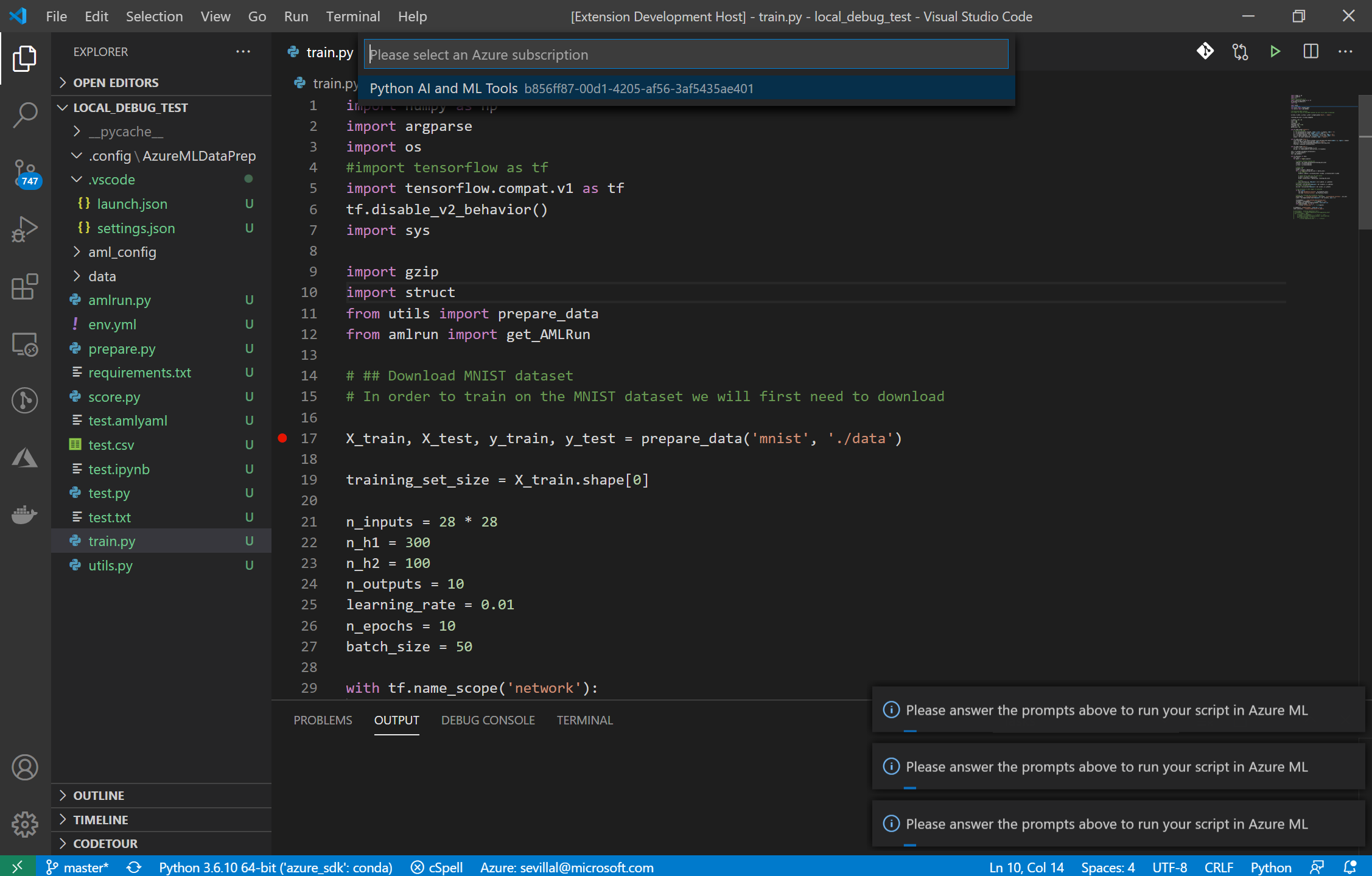
Task: Expand the OUTLINE section
Action: 99,796
